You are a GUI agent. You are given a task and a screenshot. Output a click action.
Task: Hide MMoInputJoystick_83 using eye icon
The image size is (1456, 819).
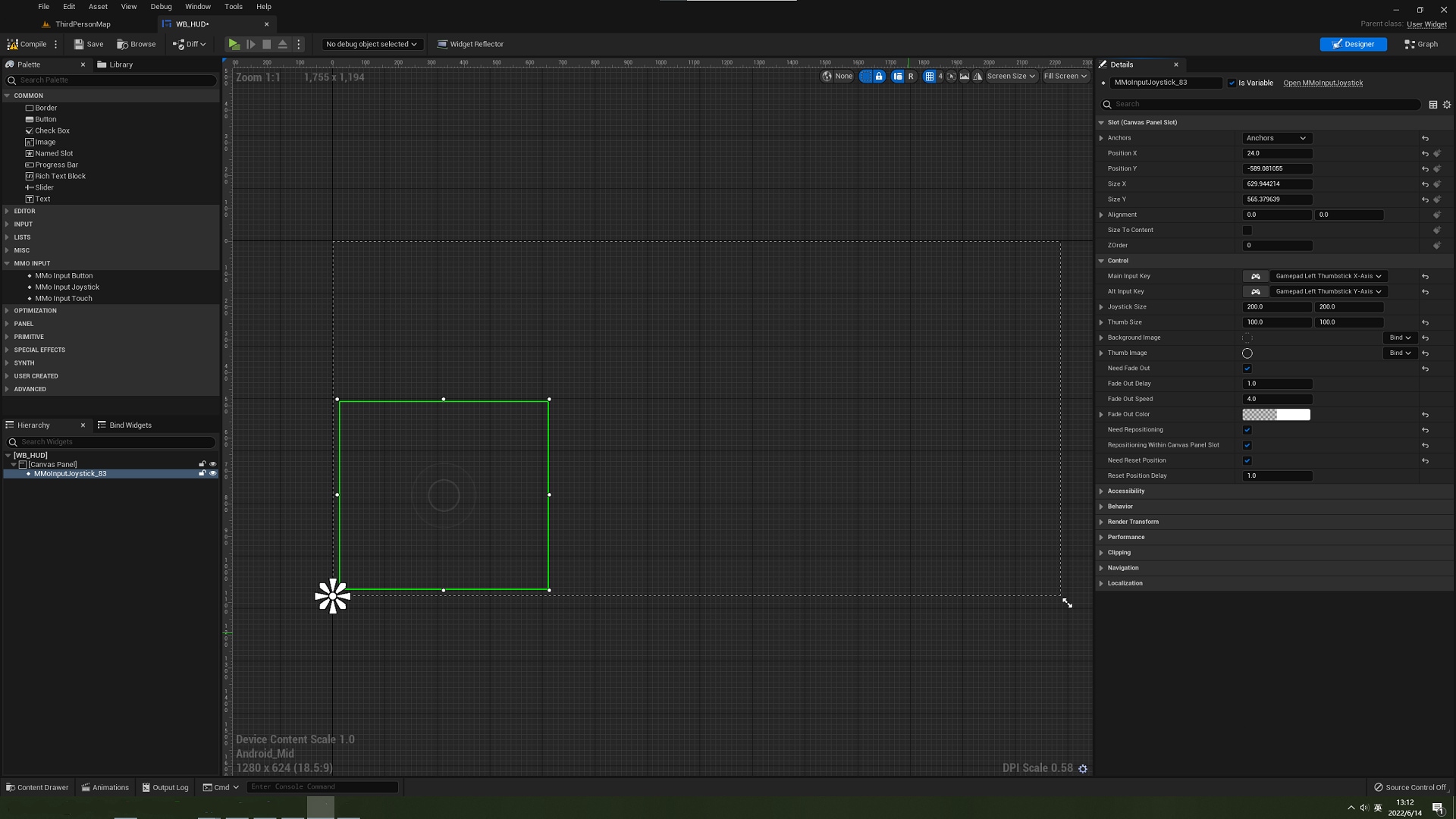pyautogui.click(x=213, y=473)
